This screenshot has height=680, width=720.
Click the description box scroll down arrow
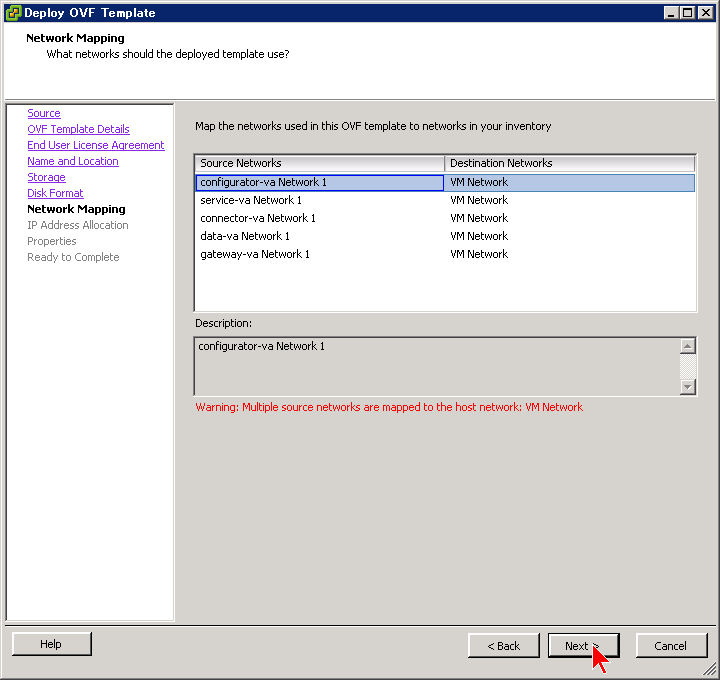(687, 387)
